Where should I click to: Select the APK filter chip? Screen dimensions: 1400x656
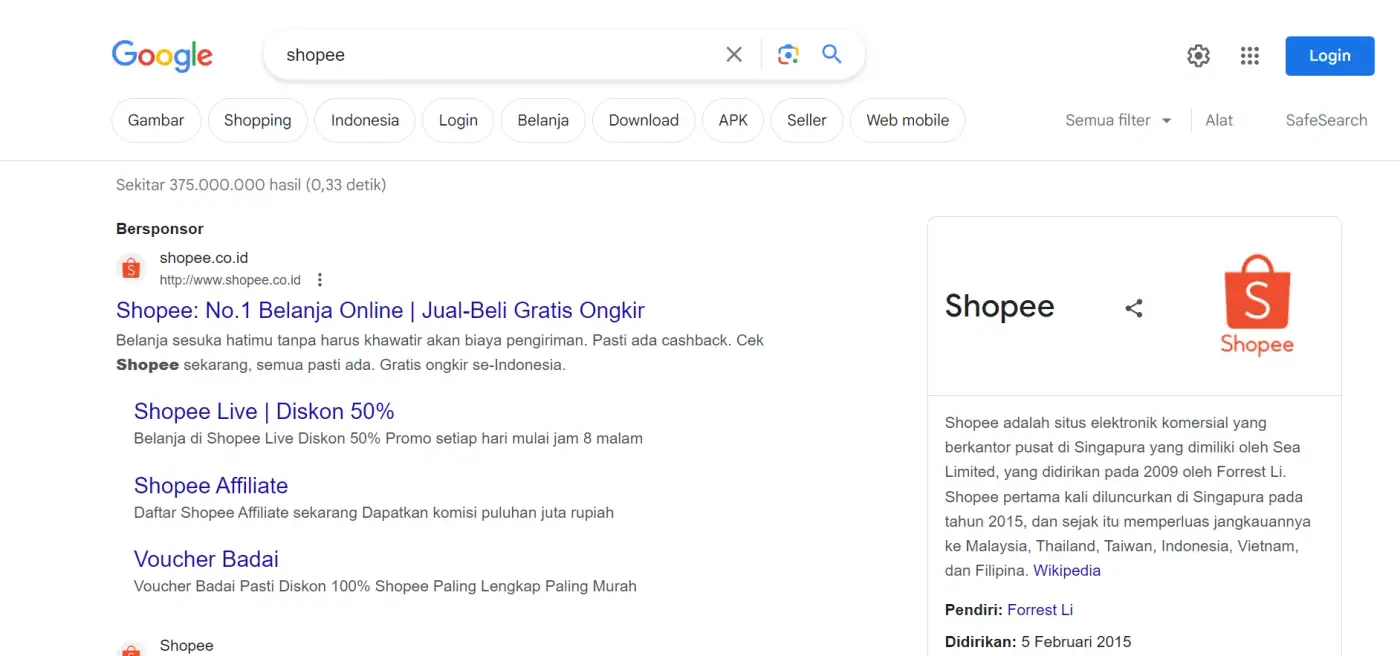(x=733, y=120)
